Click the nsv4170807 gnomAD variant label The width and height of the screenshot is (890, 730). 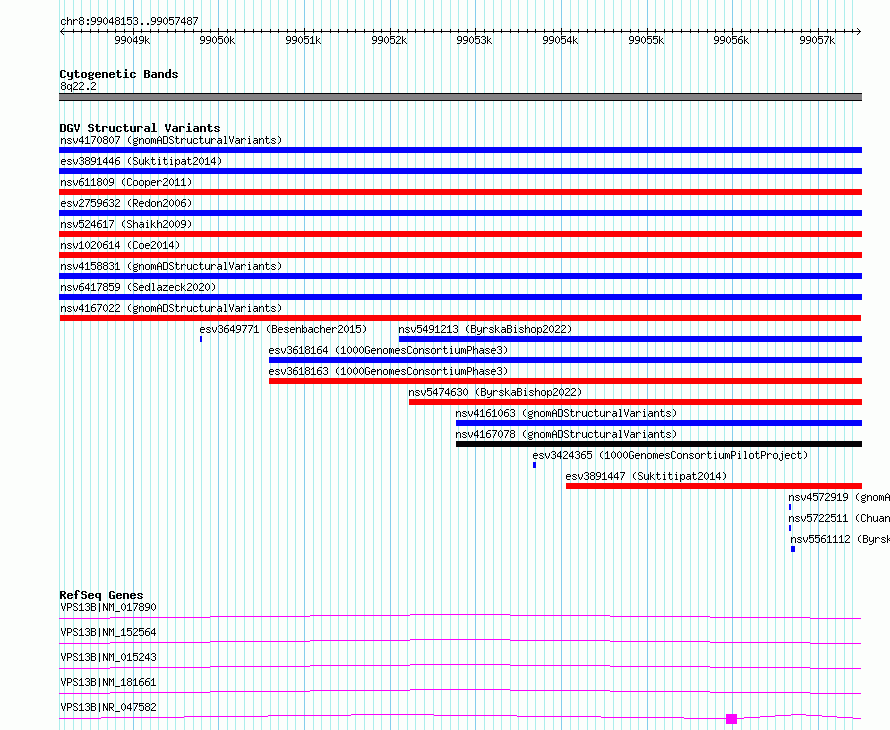click(x=171, y=140)
